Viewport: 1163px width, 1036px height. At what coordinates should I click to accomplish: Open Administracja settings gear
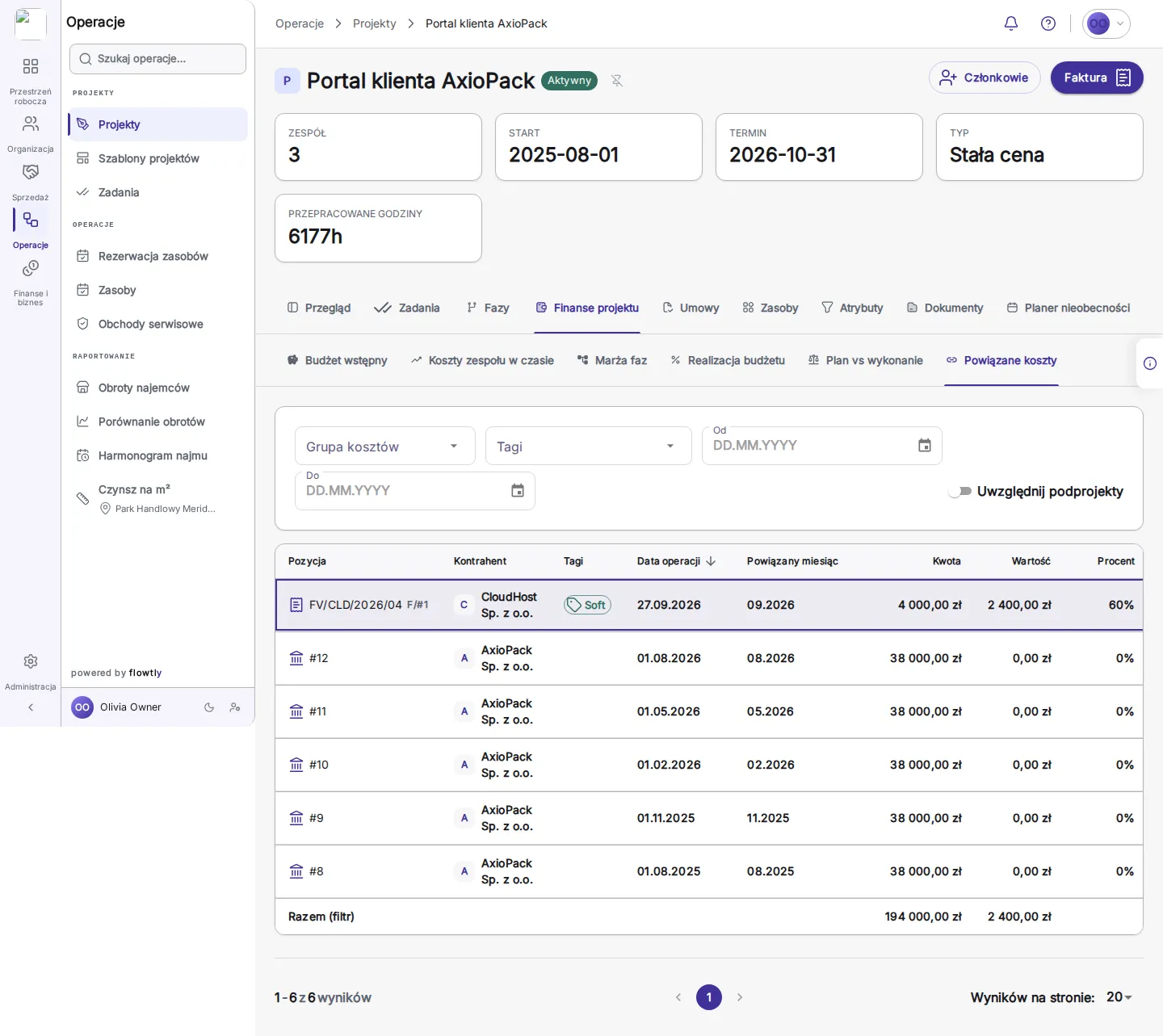pyautogui.click(x=31, y=671)
